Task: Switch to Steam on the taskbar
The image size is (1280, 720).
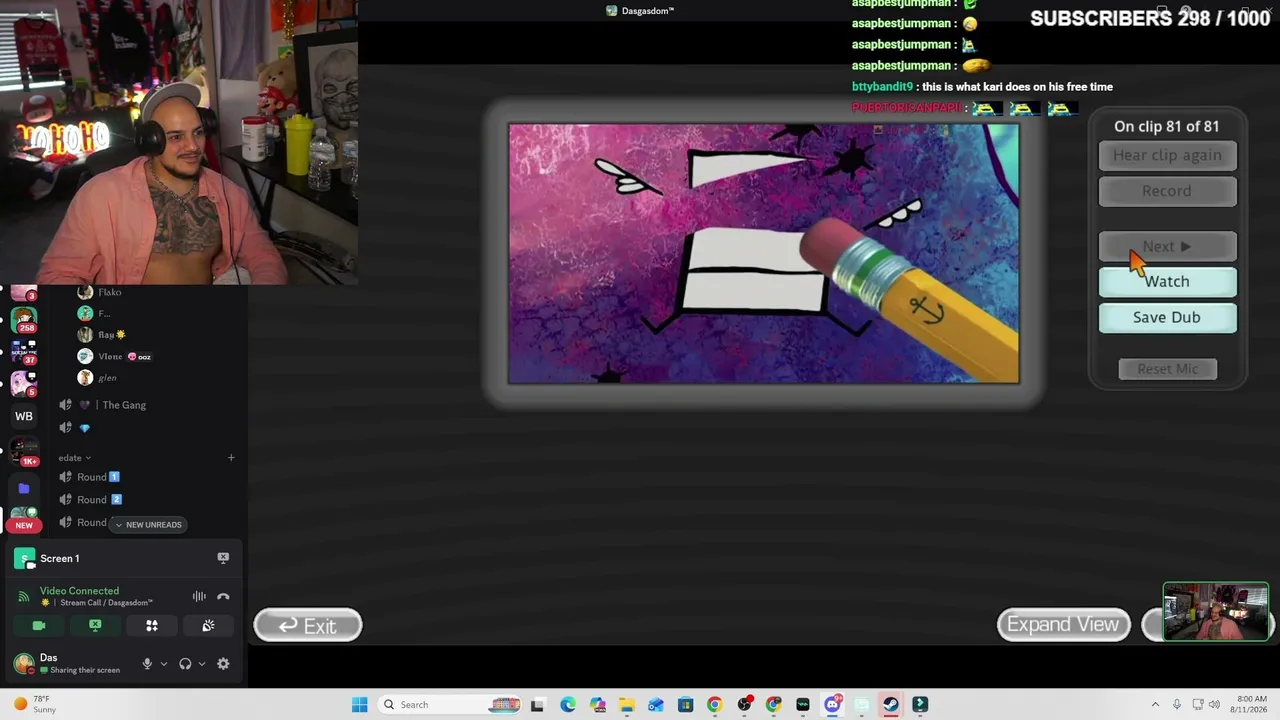Action: [891, 705]
